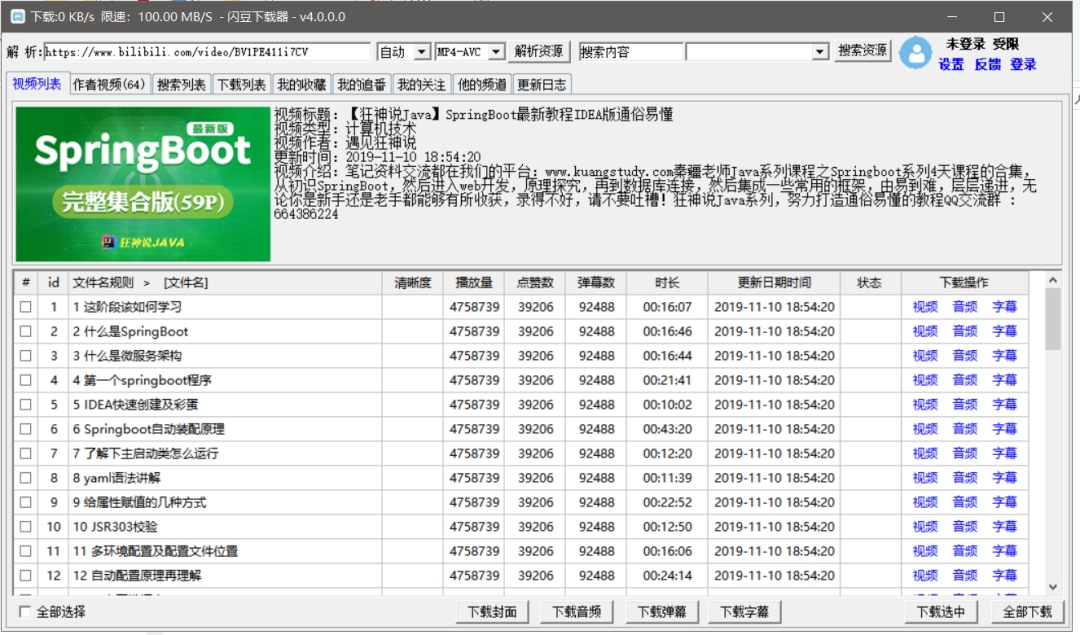
Task: Click the 下载弹幕 button
Action: pos(661,612)
